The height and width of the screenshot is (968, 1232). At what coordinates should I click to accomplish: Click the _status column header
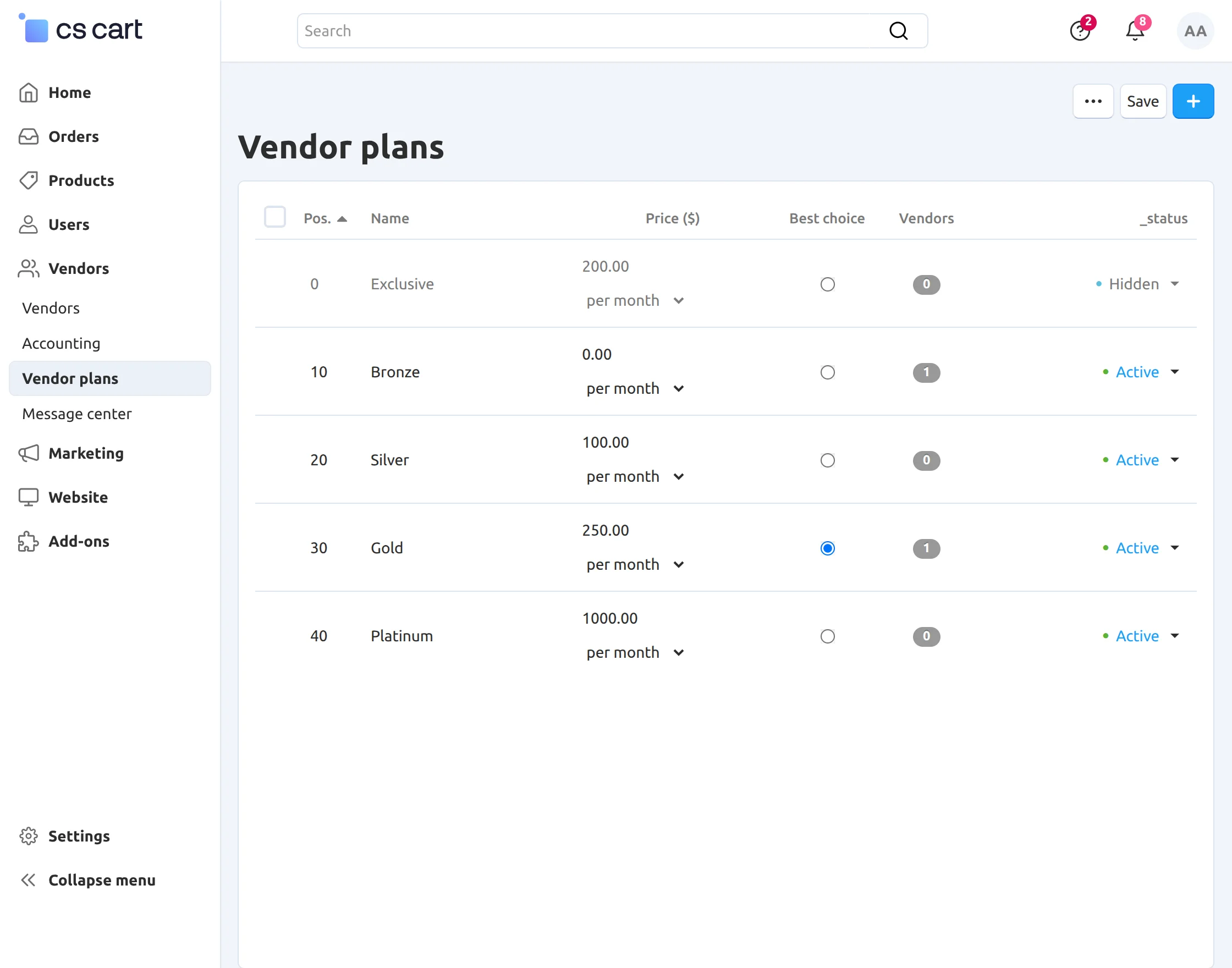click(1163, 218)
